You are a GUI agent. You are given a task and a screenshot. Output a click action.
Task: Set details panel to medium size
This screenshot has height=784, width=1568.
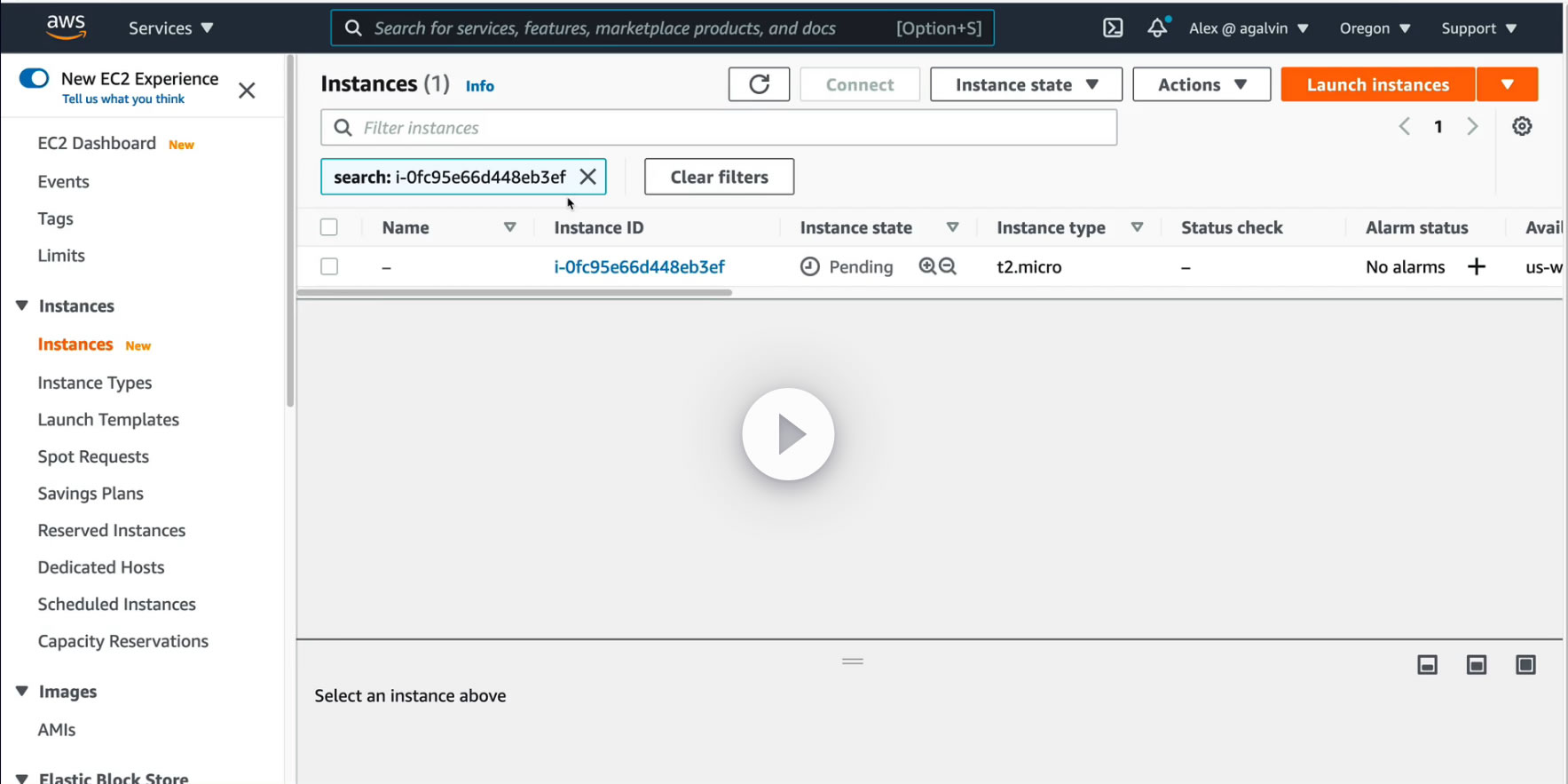point(1477,665)
